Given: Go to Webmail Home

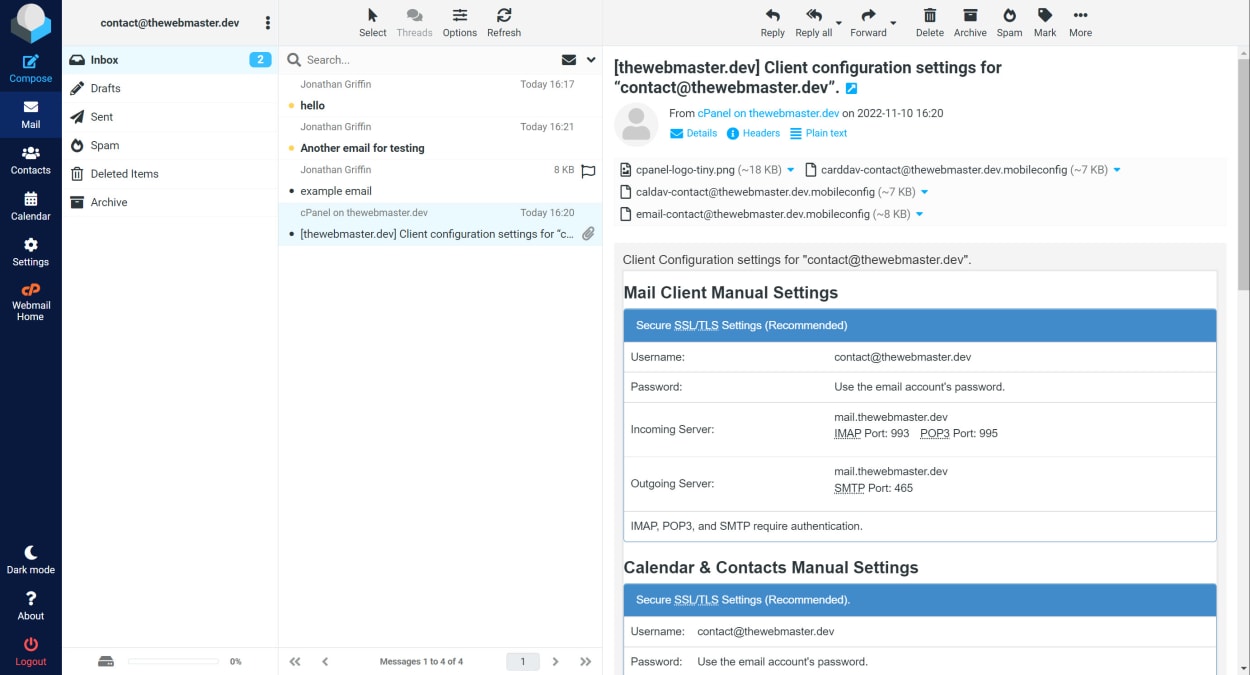Looking at the screenshot, I should (31, 302).
